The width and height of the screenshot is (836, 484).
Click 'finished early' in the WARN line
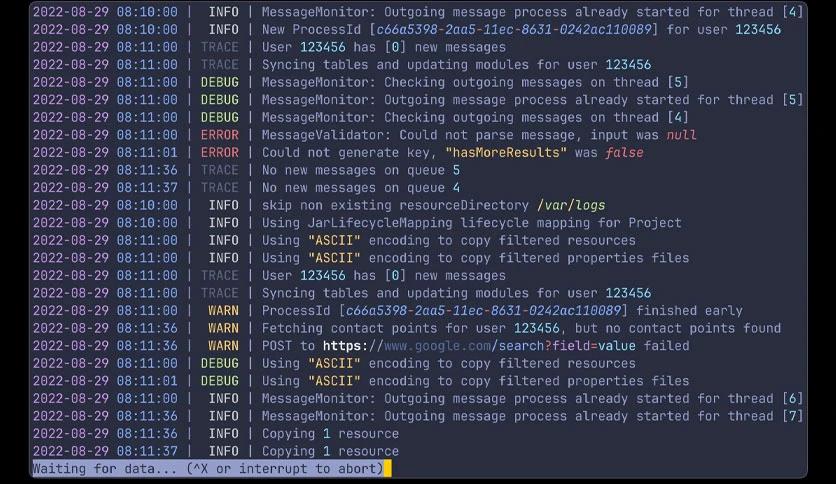pos(689,311)
